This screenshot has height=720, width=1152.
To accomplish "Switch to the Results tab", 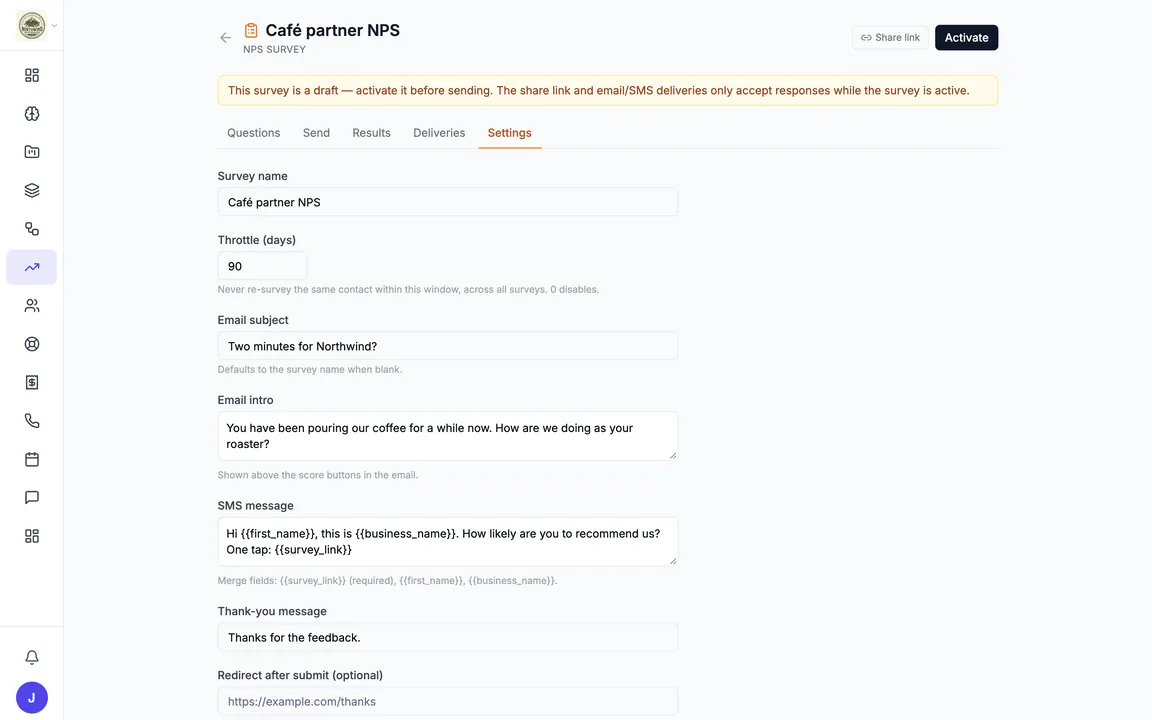I will pyautogui.click(x=371, y=133).
